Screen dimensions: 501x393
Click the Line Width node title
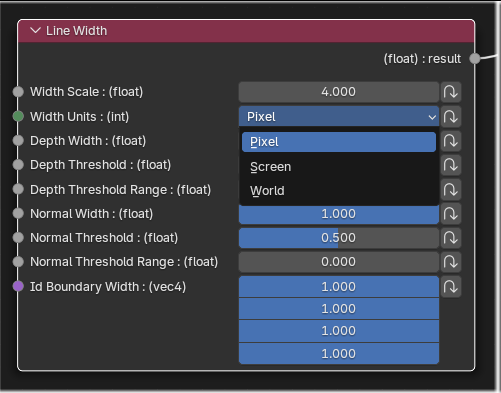[x=76, y=31]
